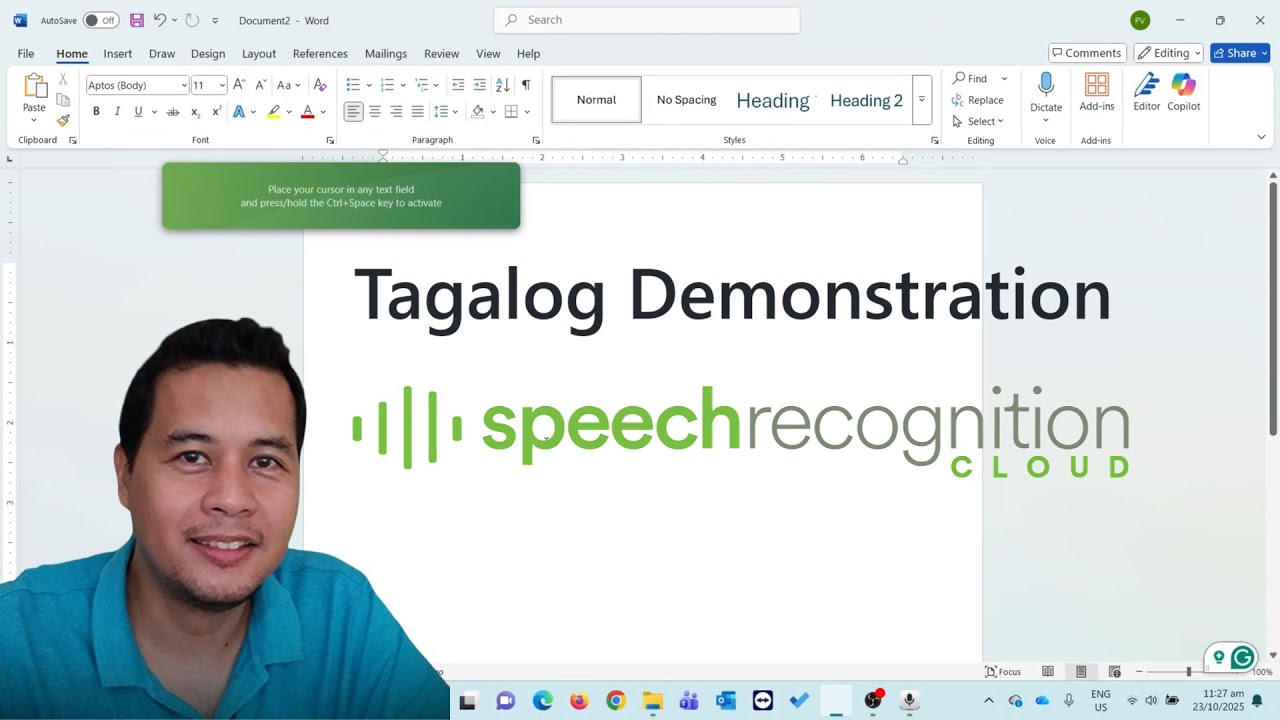Image resolution: width=1280 pixels, height=720 pixels.
Task: Increase font size with grow icon
Action: pos(239,85)
